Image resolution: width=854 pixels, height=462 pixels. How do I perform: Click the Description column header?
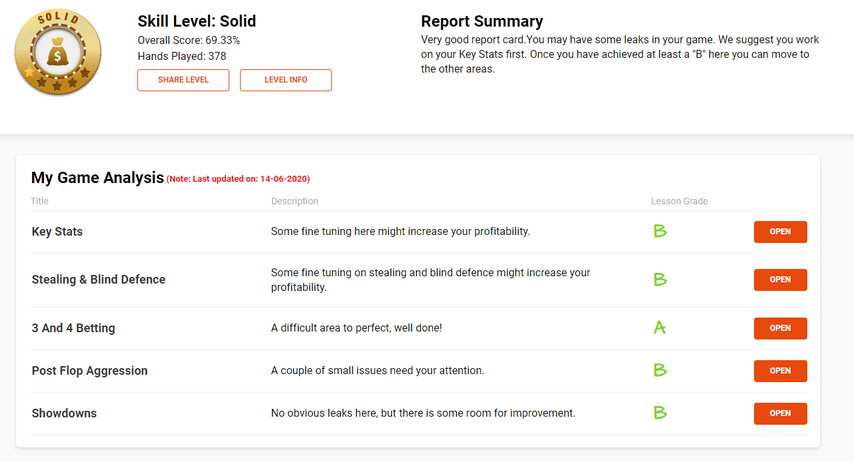295,201
